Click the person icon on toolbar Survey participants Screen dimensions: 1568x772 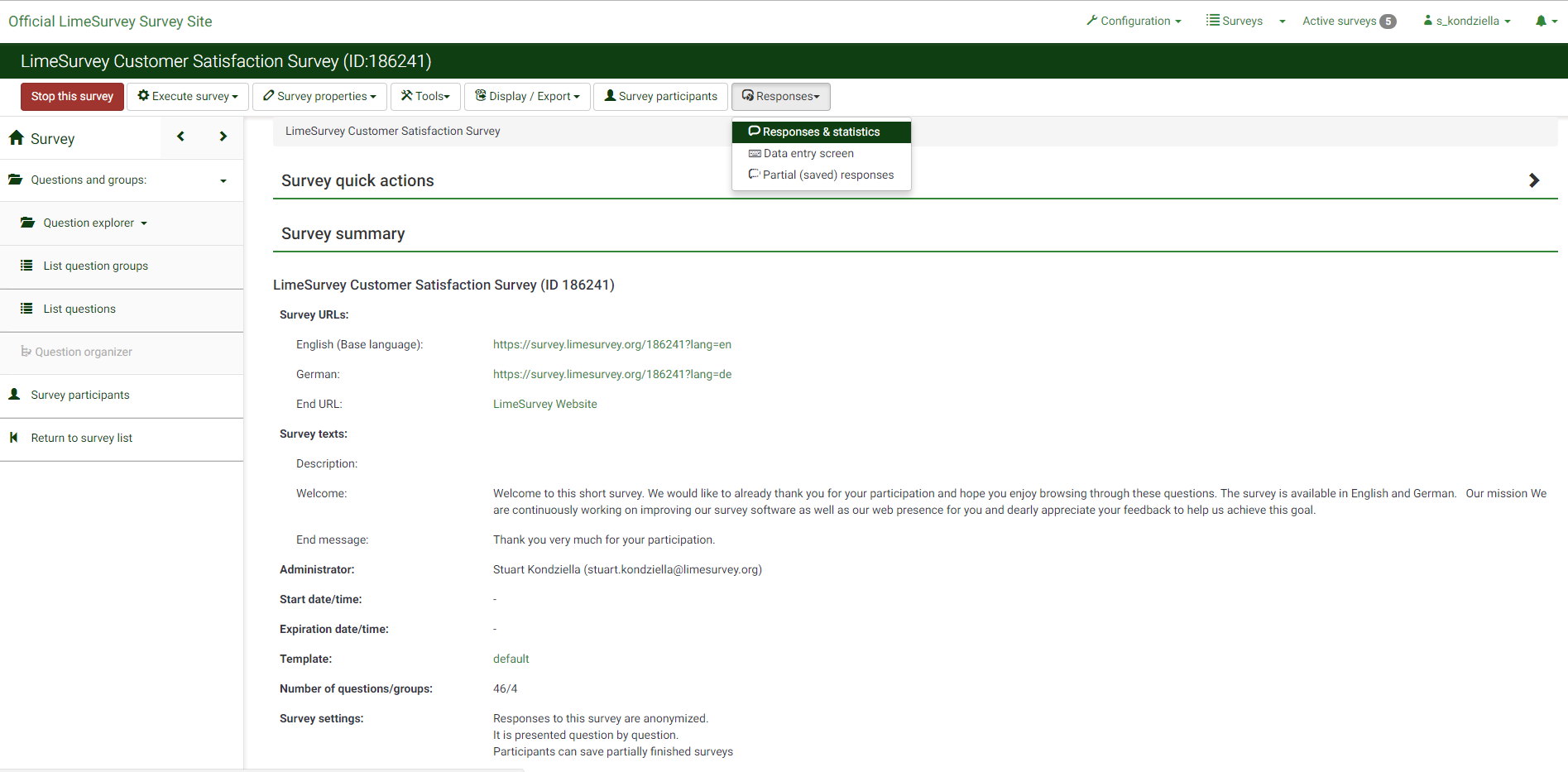(610, 96)
